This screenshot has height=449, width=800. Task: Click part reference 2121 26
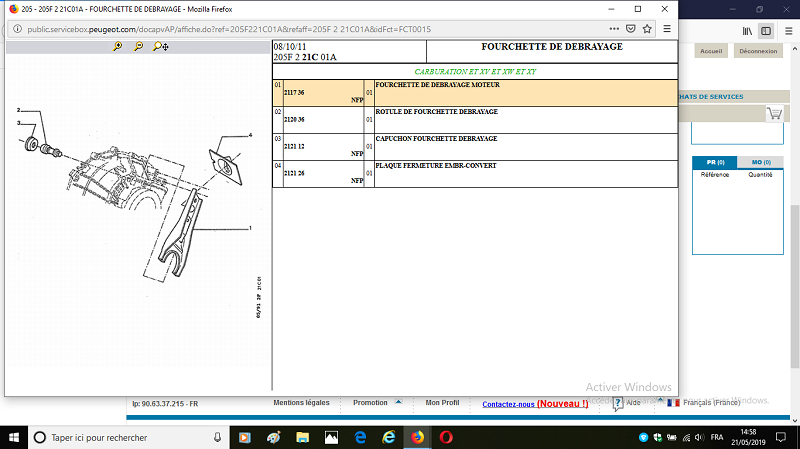point(294,173)
